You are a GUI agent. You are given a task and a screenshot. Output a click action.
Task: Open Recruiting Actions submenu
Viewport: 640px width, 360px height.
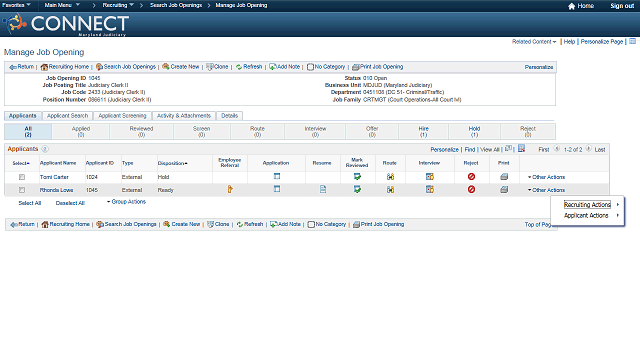pos(587,204)
